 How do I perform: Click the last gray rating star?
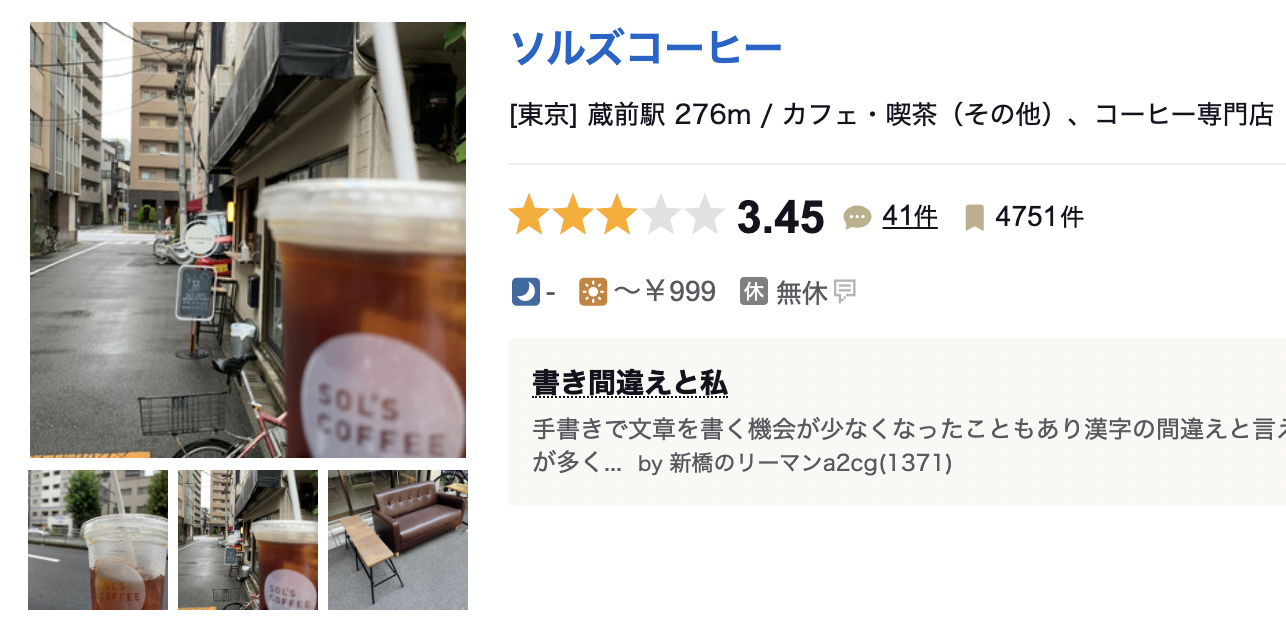click(705, 216)
